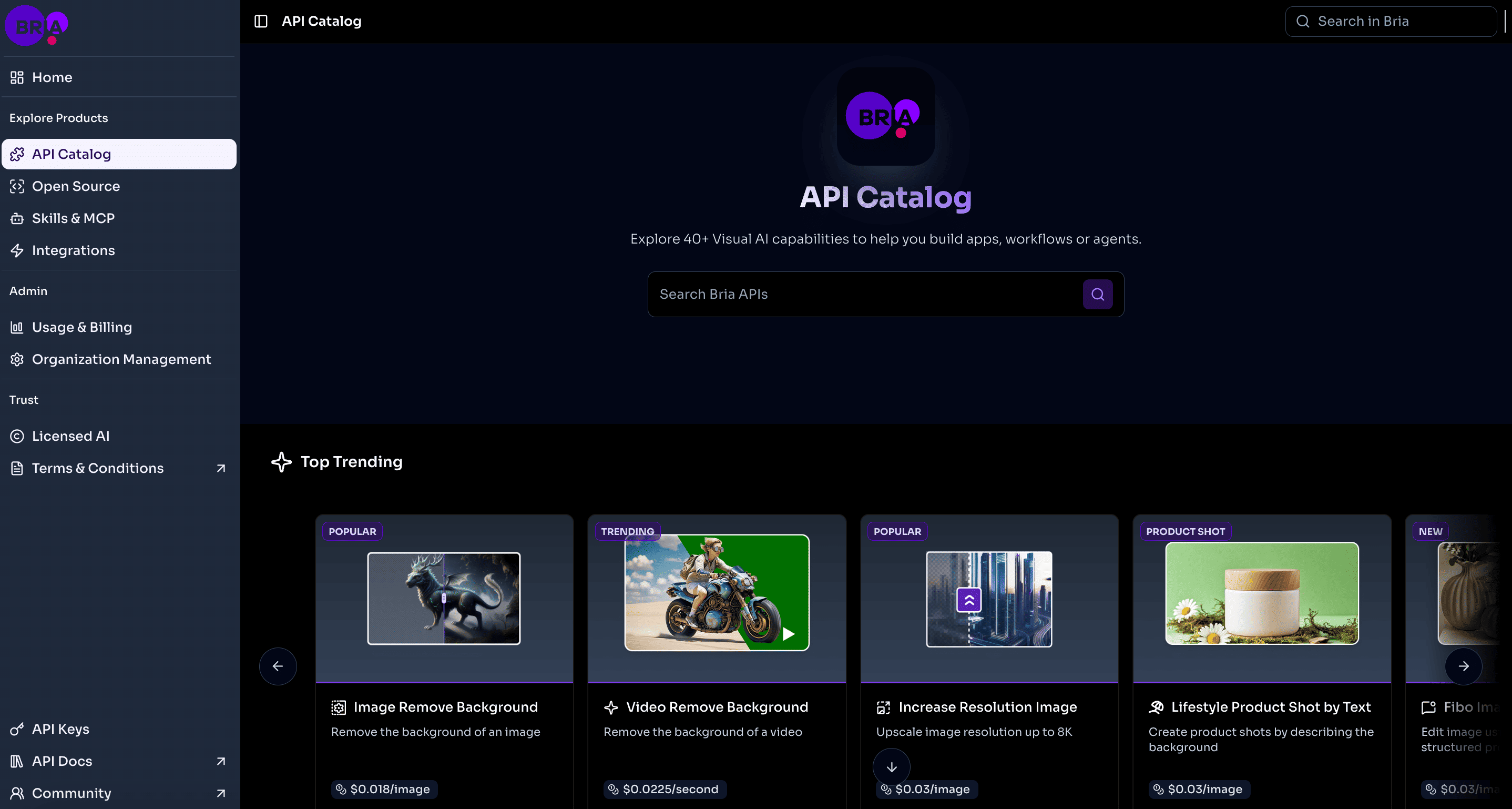The height and width of the screenshot is (809, 1512).
Task: Open Organization Management settings
Action: (119, 359)
